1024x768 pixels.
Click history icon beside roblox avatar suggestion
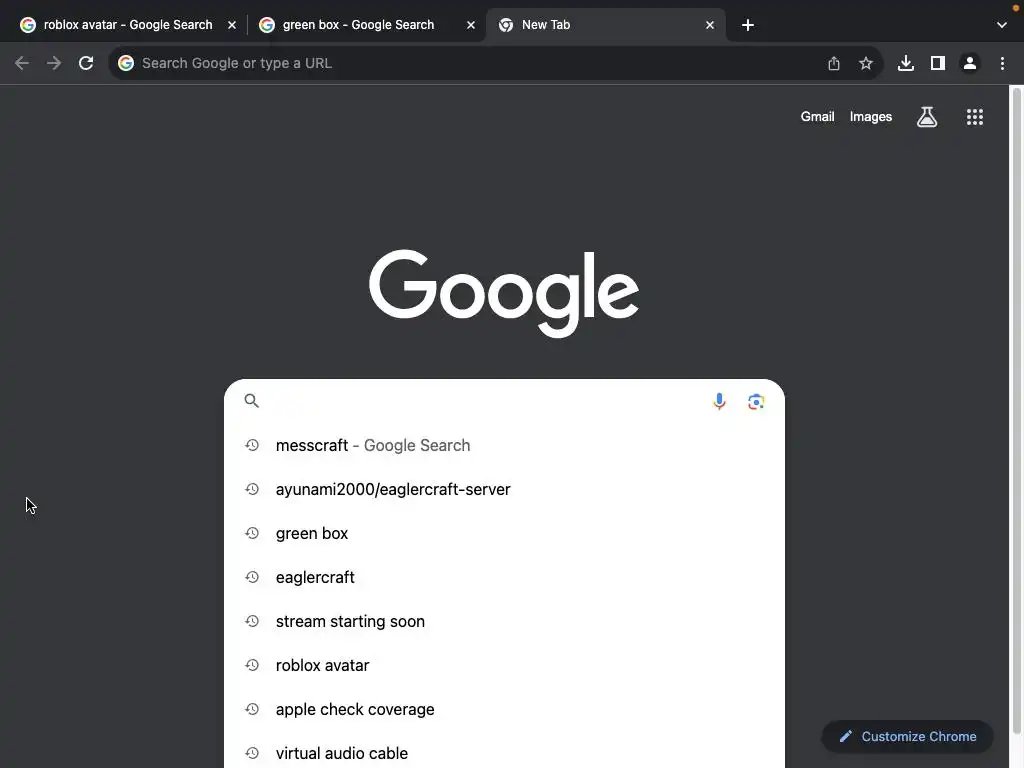tap(252, 665)
